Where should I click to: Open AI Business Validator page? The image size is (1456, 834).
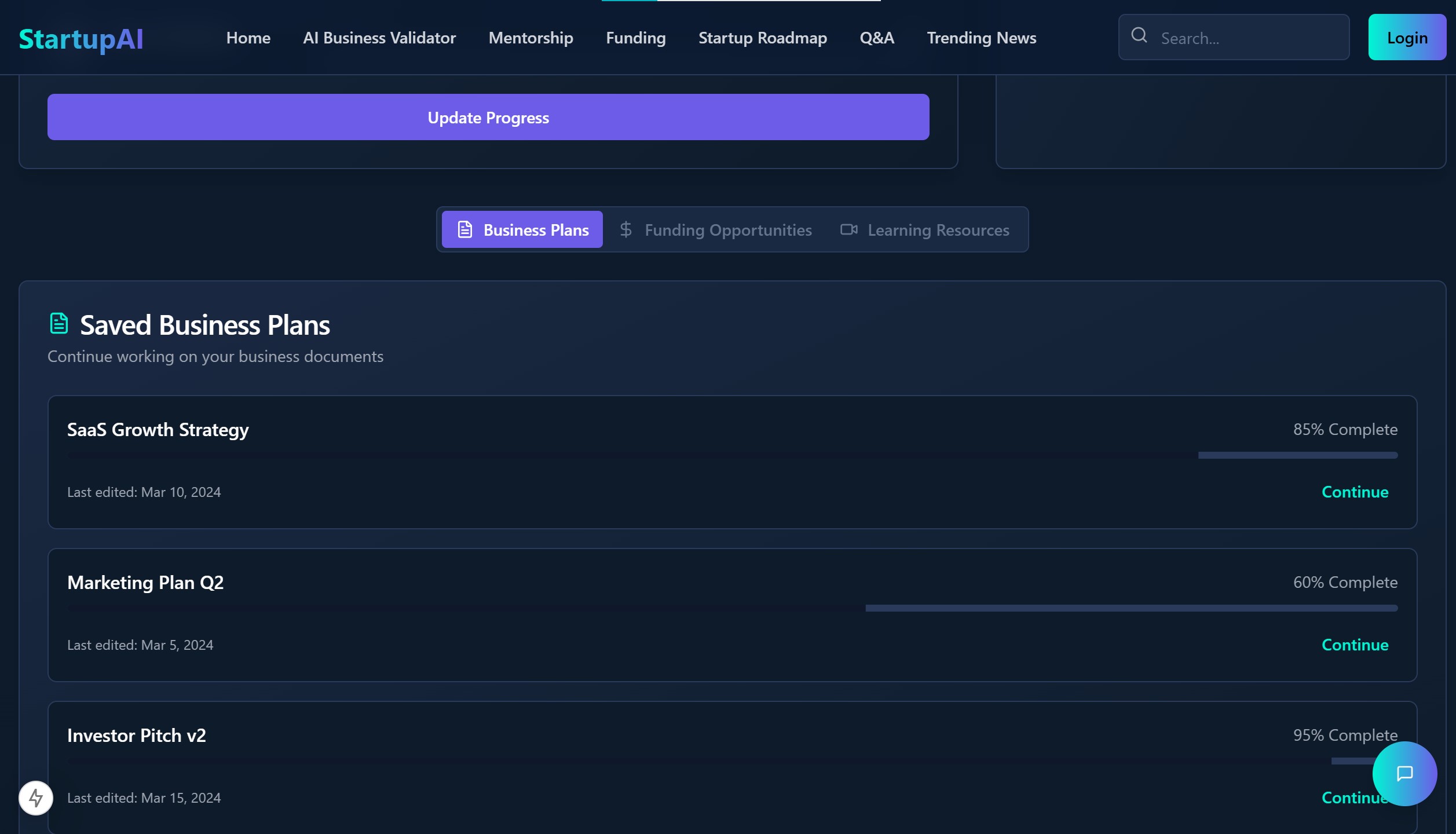pyautogui.click(x=379, y=38)
